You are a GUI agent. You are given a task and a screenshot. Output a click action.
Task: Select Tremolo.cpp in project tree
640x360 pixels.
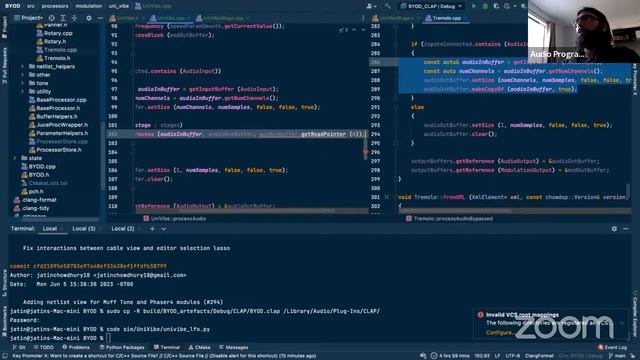pyautogui.click(x=57, y=50)
